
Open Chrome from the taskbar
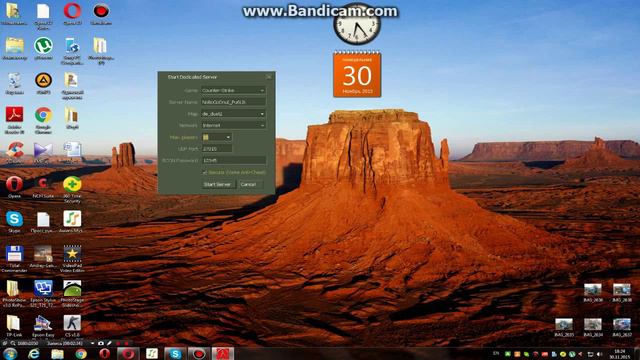coord(81,353)
